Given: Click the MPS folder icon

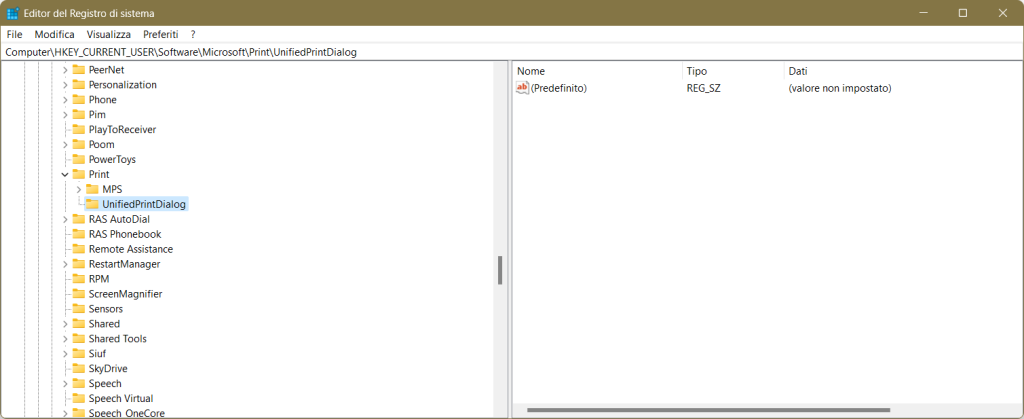Looking at the screenshot, I should 93,189.
